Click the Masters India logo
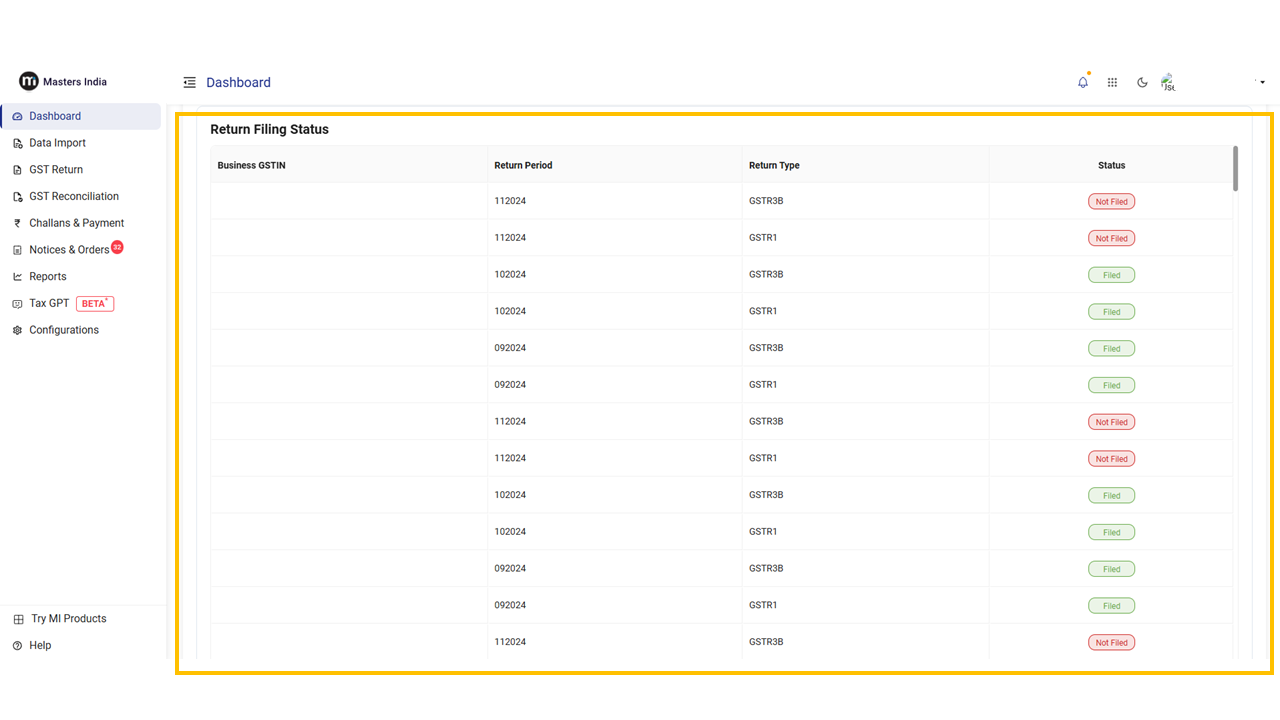This screenshot has width=1280, height=720. [29, 82]
